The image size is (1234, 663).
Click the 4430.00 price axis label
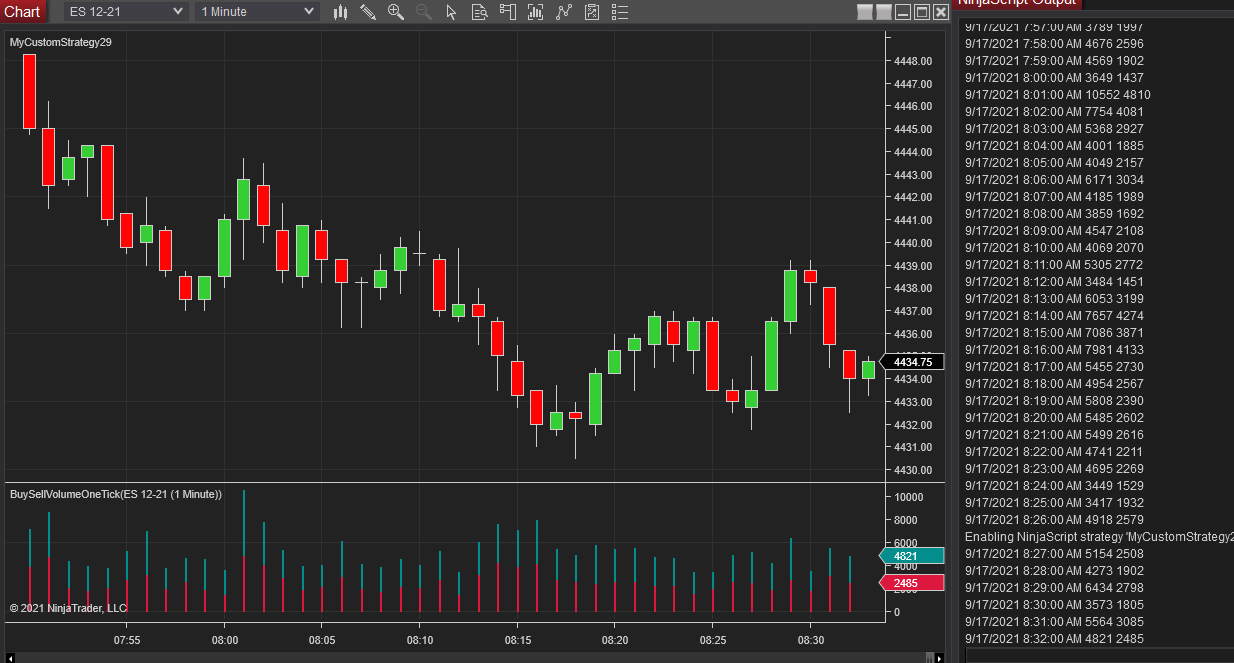[913, 470]
